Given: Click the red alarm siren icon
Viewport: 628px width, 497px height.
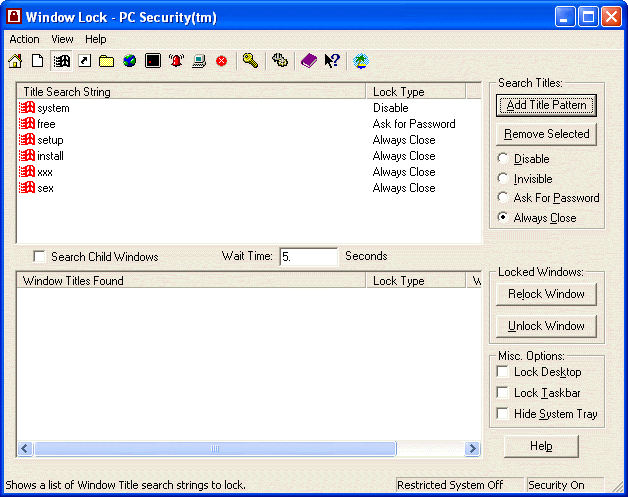Looking at the screenshot, I should point(177,61).
